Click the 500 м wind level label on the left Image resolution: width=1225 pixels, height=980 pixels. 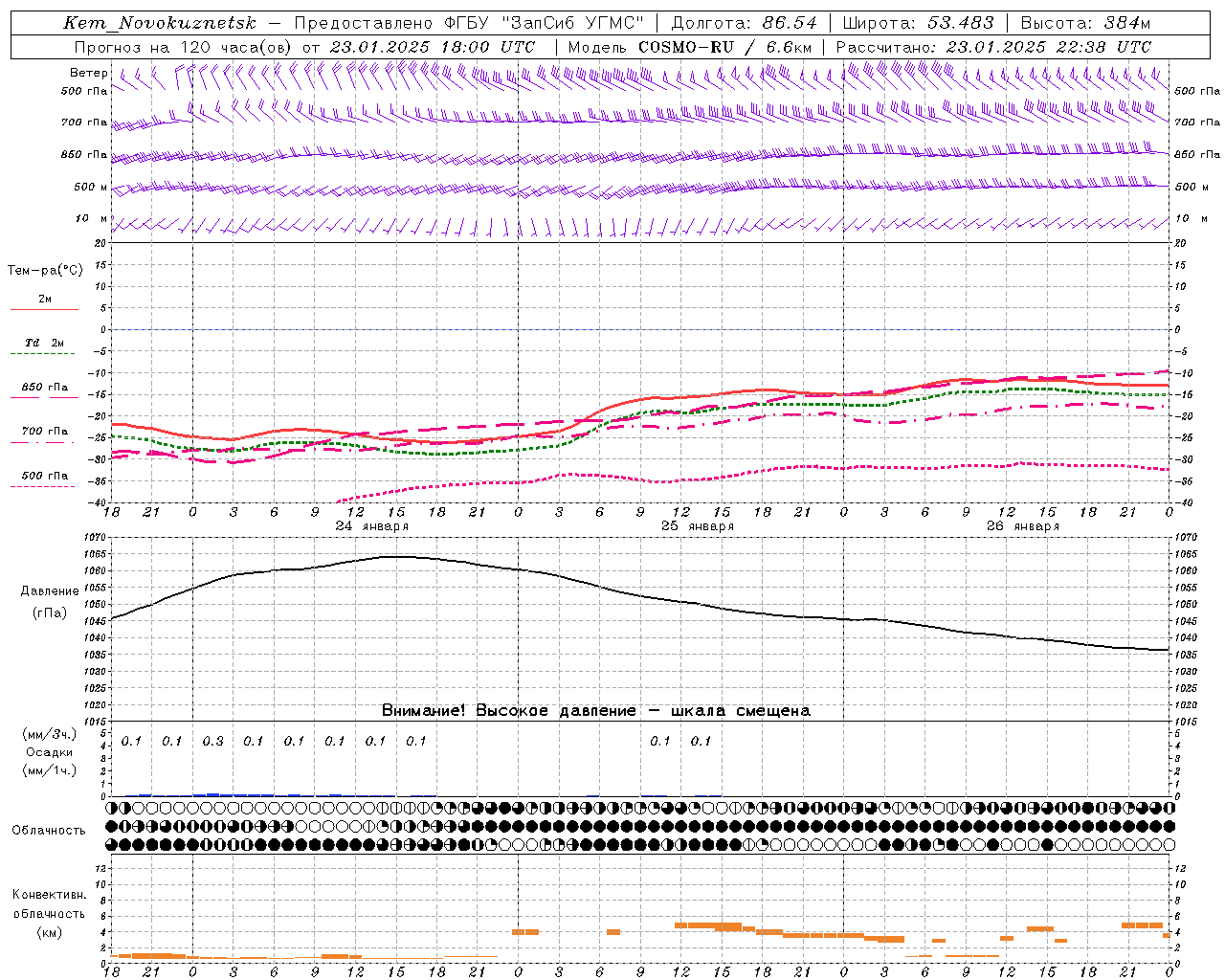point(91,187)
